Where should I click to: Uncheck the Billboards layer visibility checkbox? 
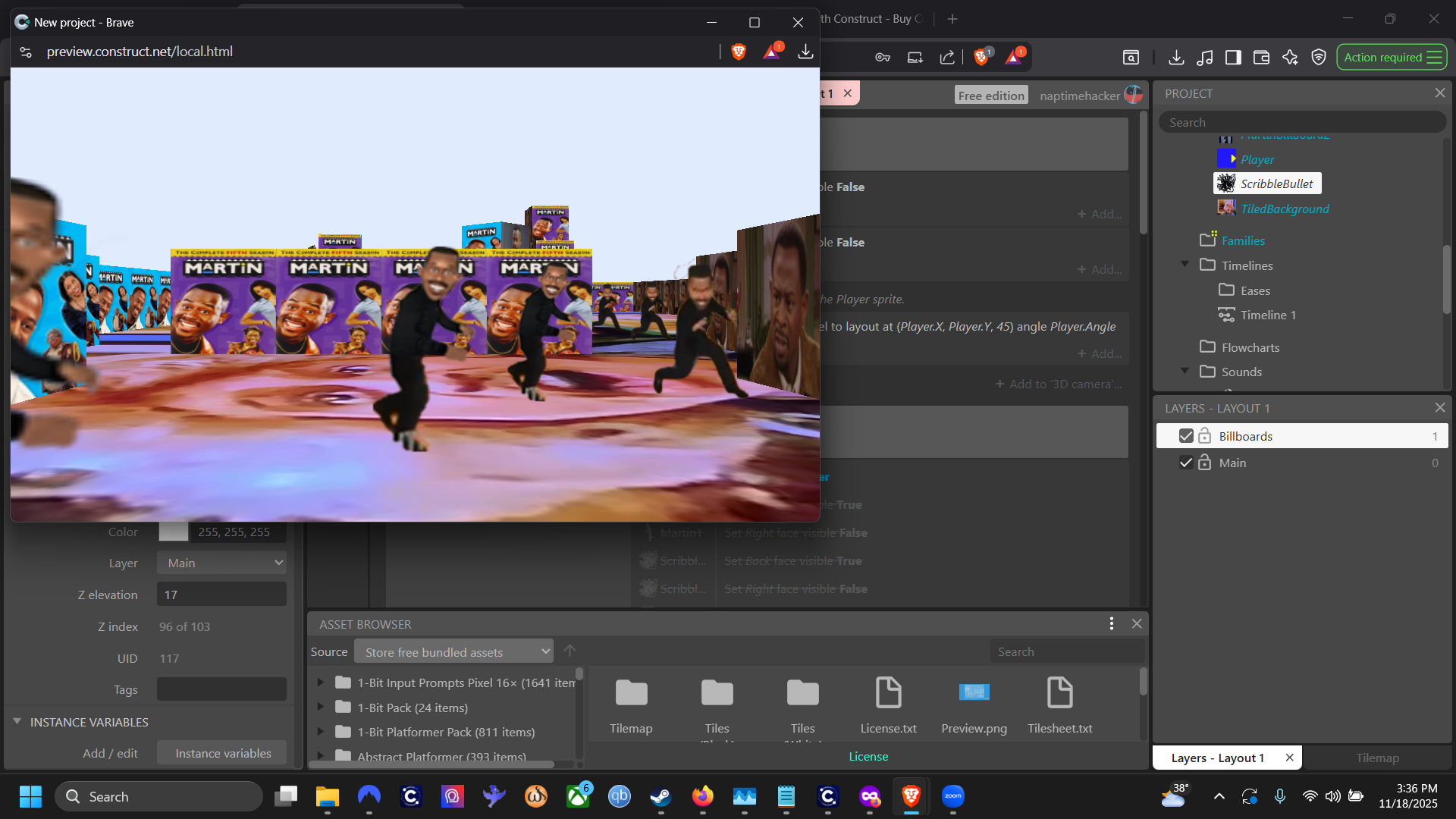coord(1186,436)
